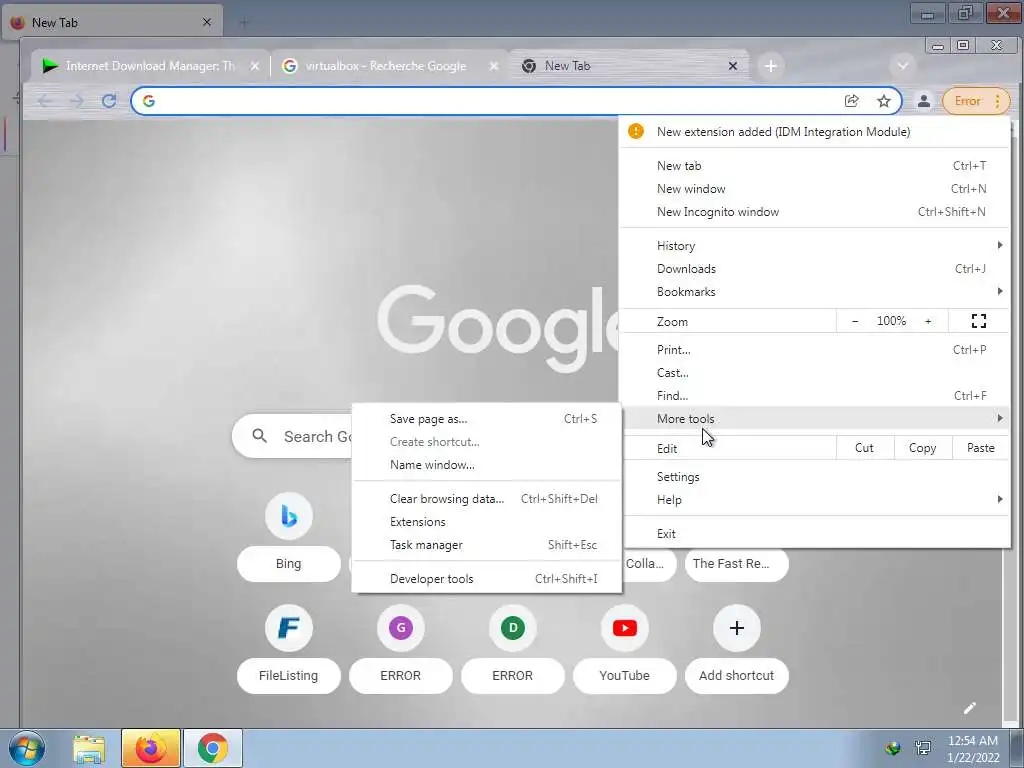Expand the More tools submenu
The image size is (1024, 768).
(x=814, y=419)
